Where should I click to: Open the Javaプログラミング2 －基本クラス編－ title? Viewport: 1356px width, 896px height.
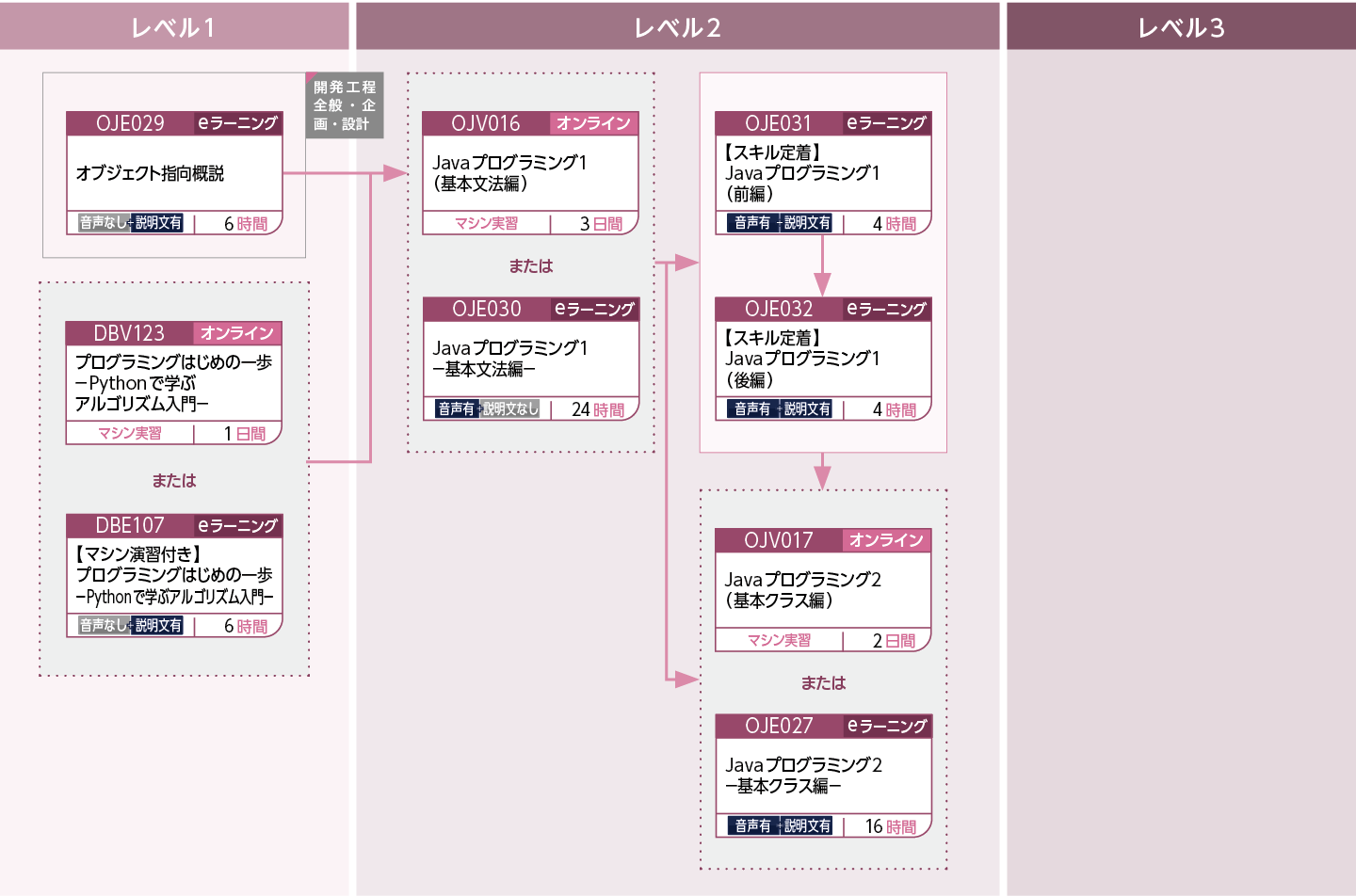803,776
